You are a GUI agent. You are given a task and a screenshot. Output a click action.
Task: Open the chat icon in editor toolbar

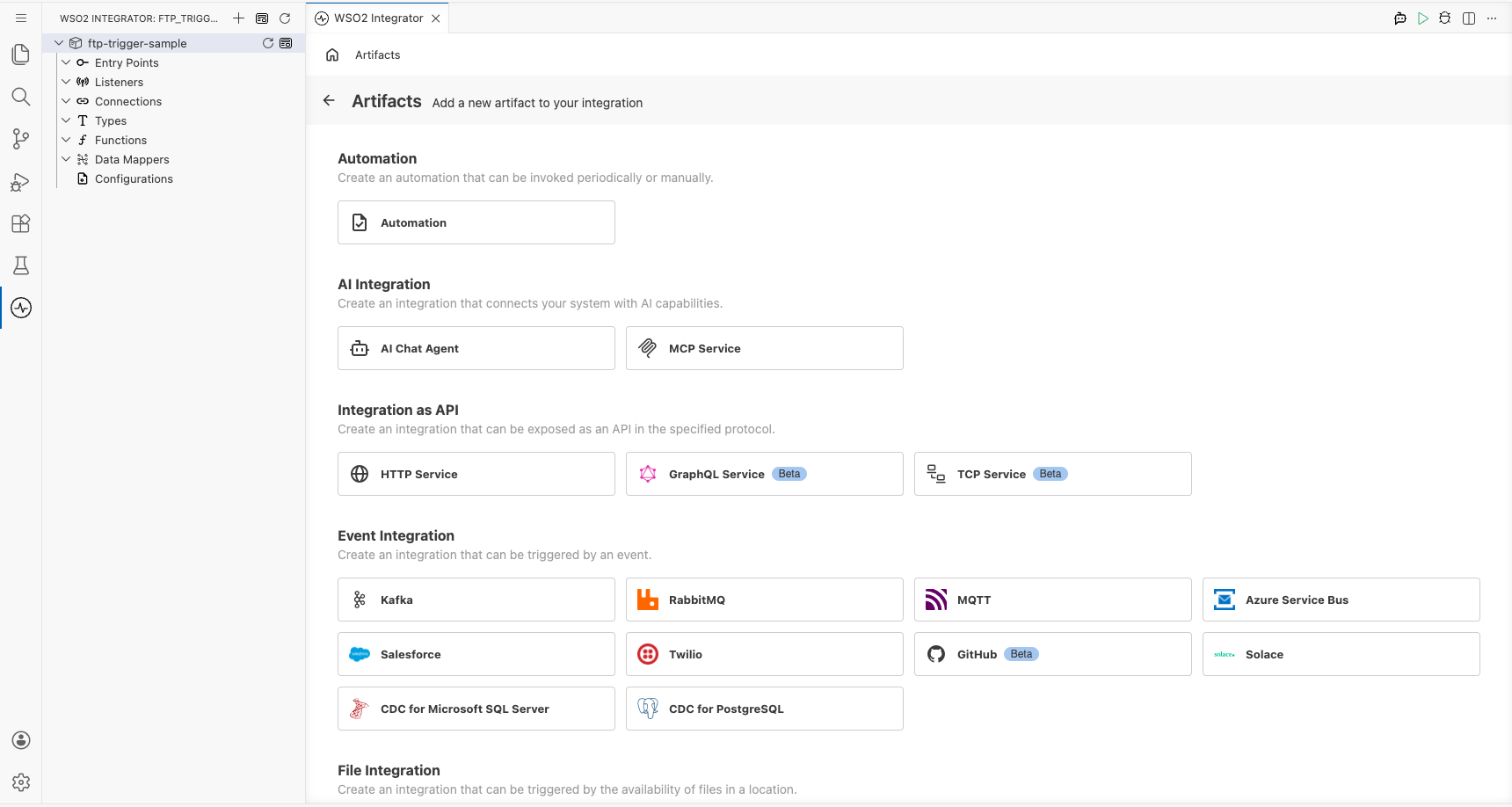(1400, 18)
